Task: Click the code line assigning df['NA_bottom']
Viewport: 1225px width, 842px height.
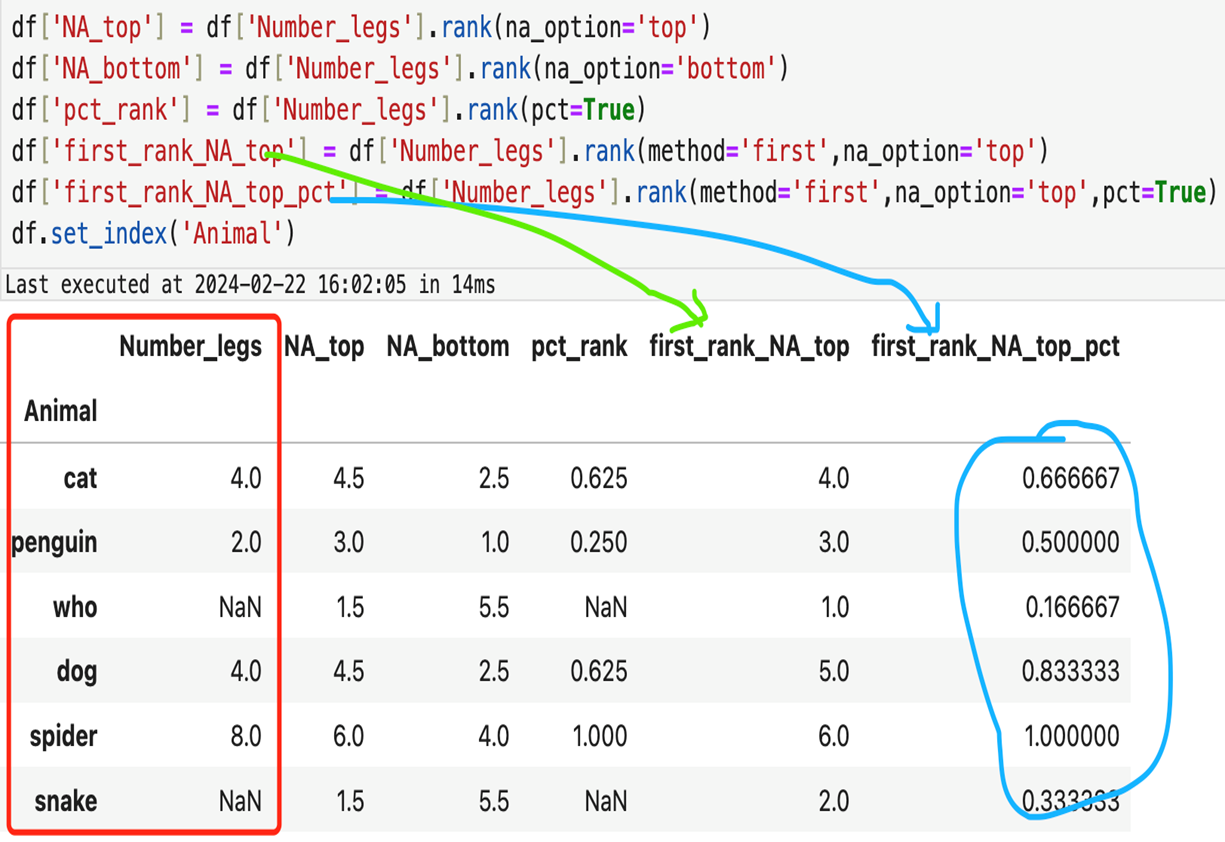Action: [400, 69]
